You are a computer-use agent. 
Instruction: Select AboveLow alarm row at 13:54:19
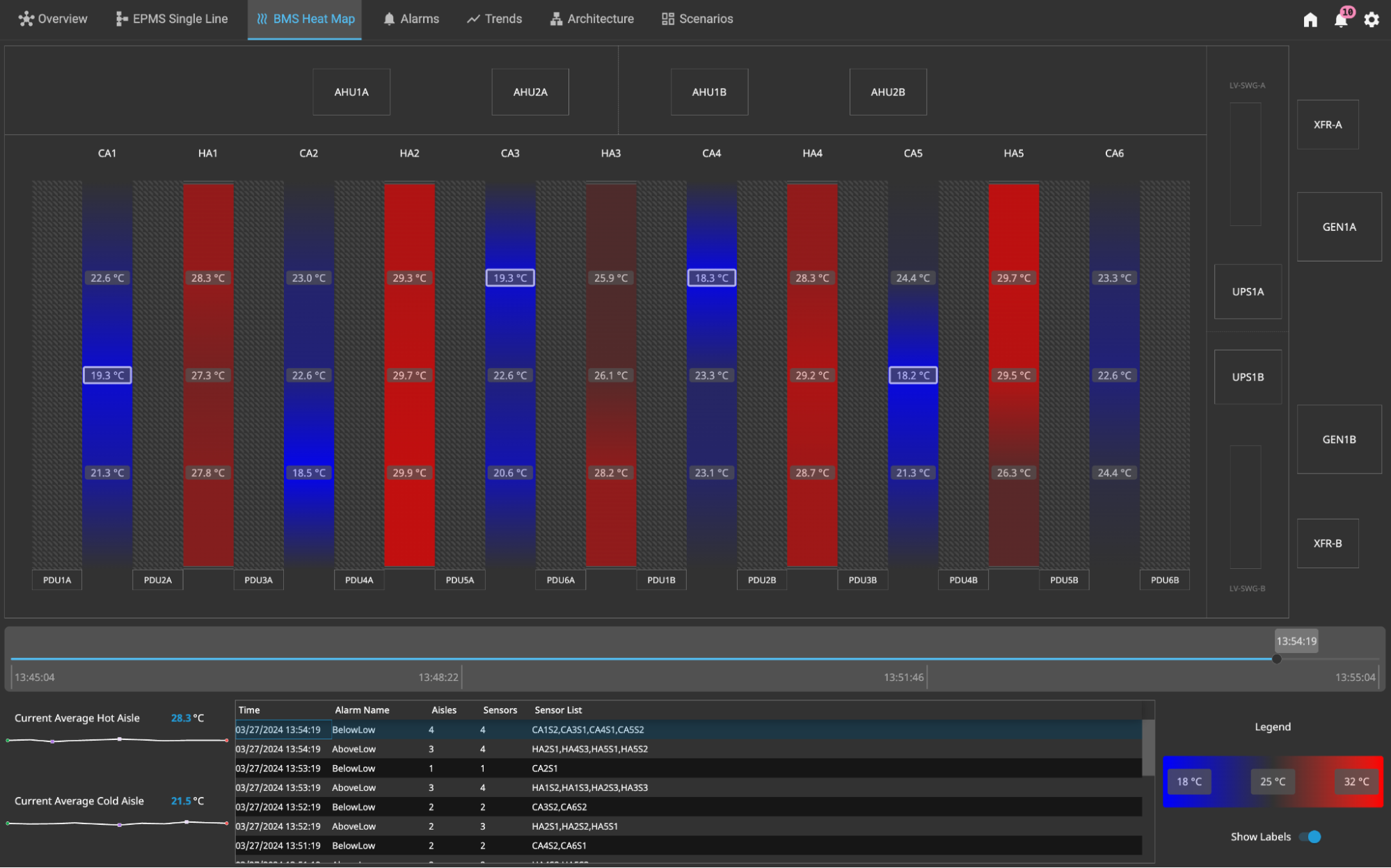pos(688,749)
